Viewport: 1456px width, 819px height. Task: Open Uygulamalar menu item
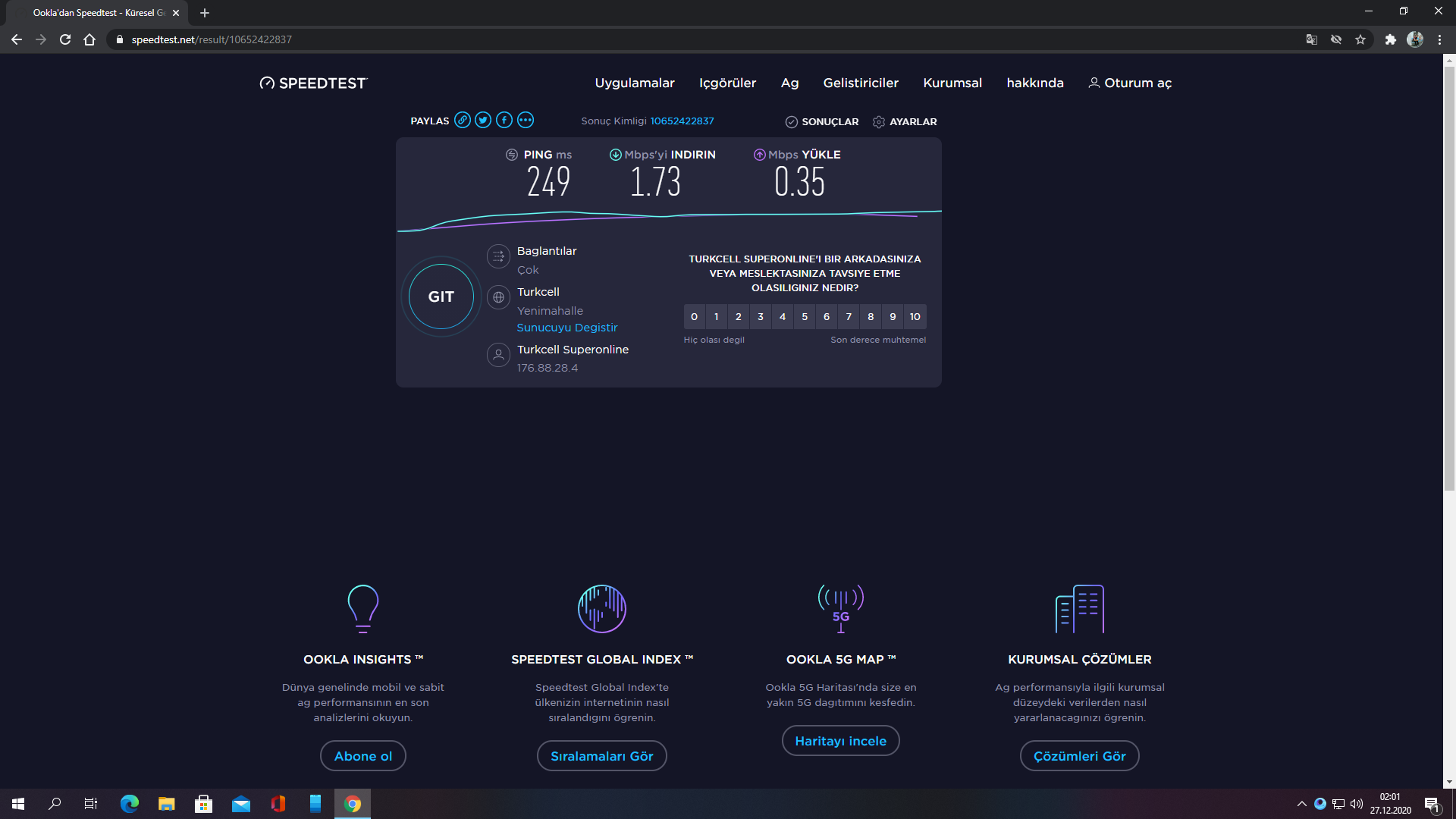[634, 83]
